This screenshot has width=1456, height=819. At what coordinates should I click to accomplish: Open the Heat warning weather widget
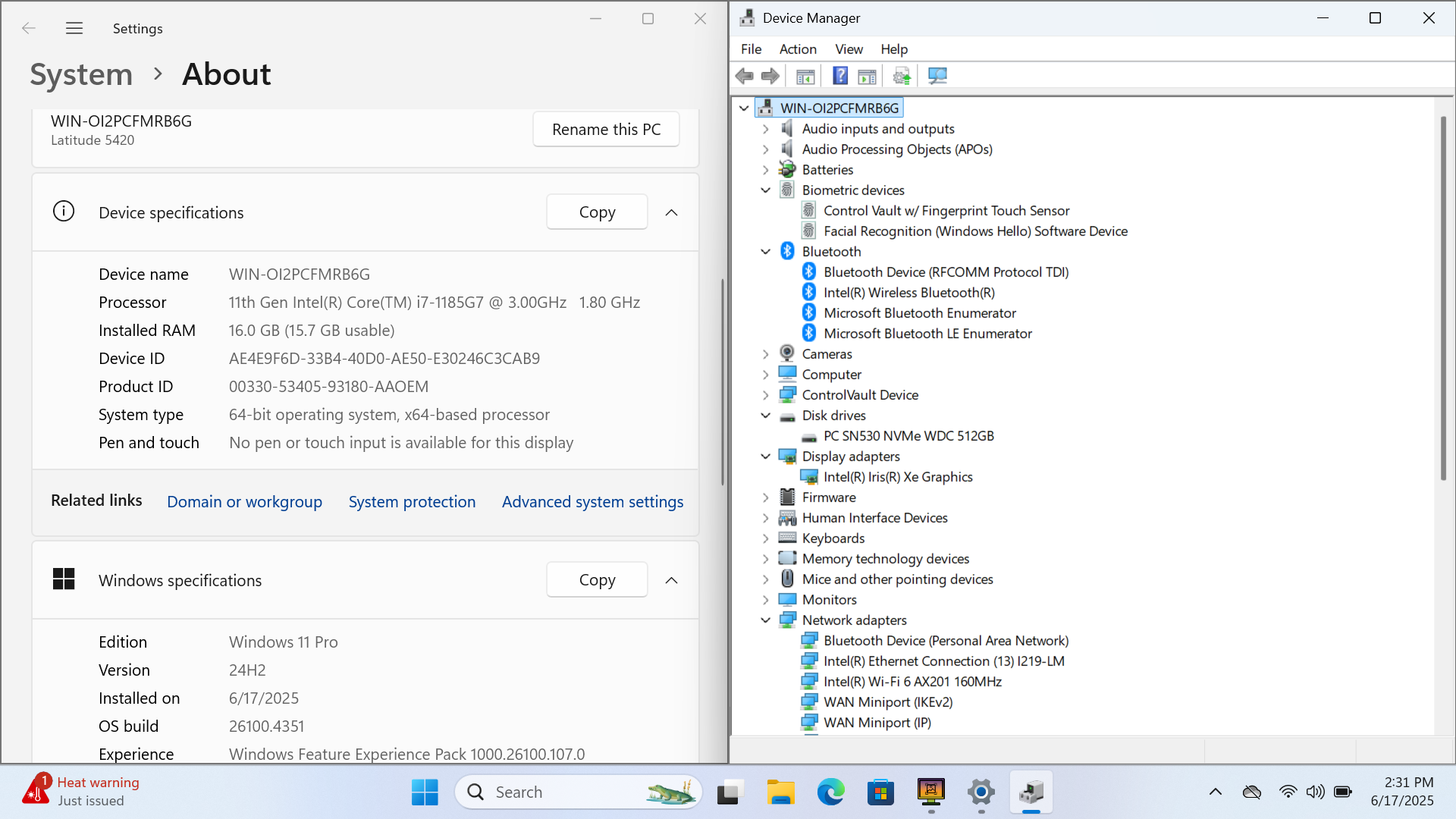(81, 792)
